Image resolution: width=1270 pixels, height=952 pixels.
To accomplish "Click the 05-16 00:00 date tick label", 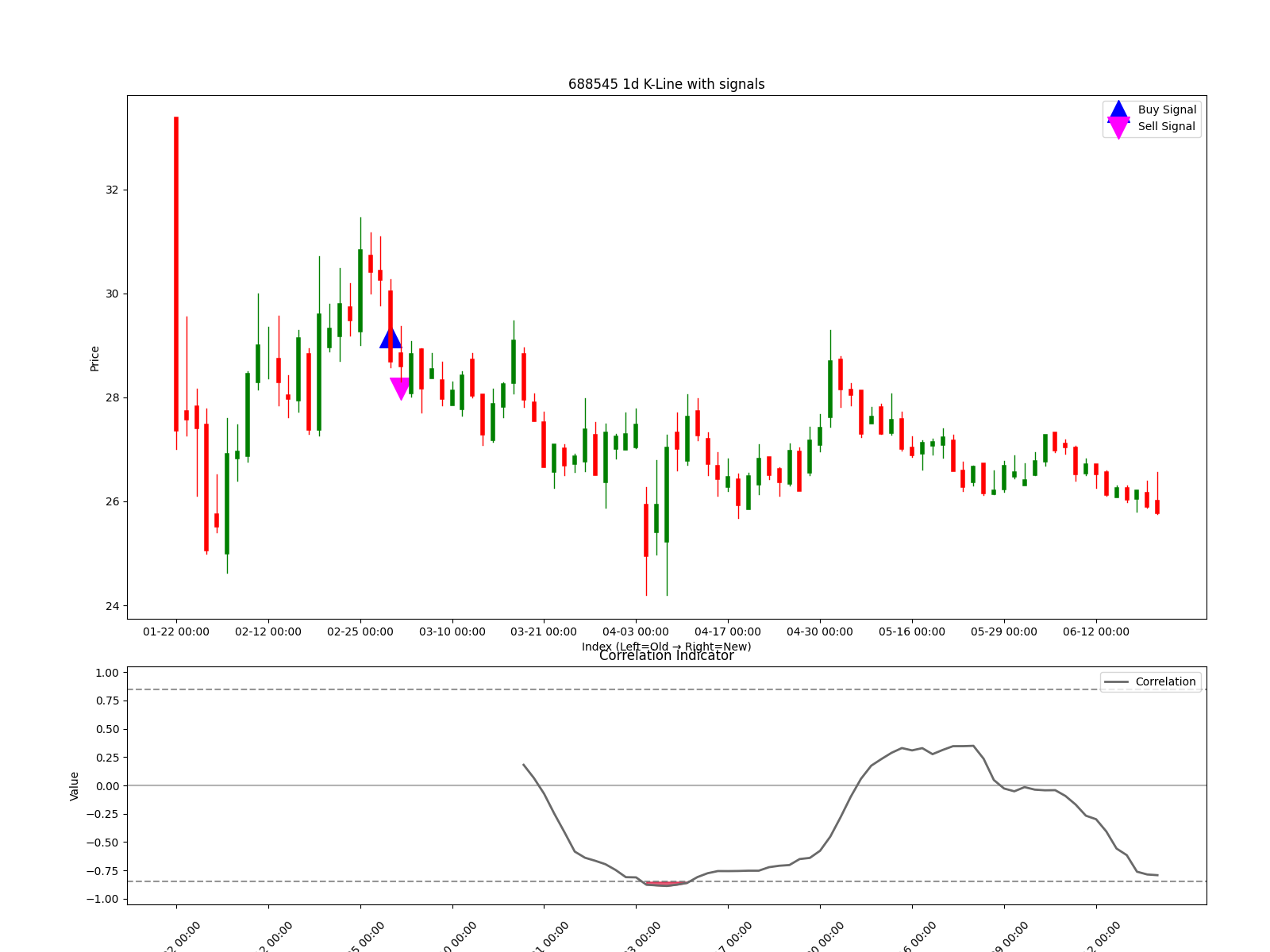I will coord(912,631).
